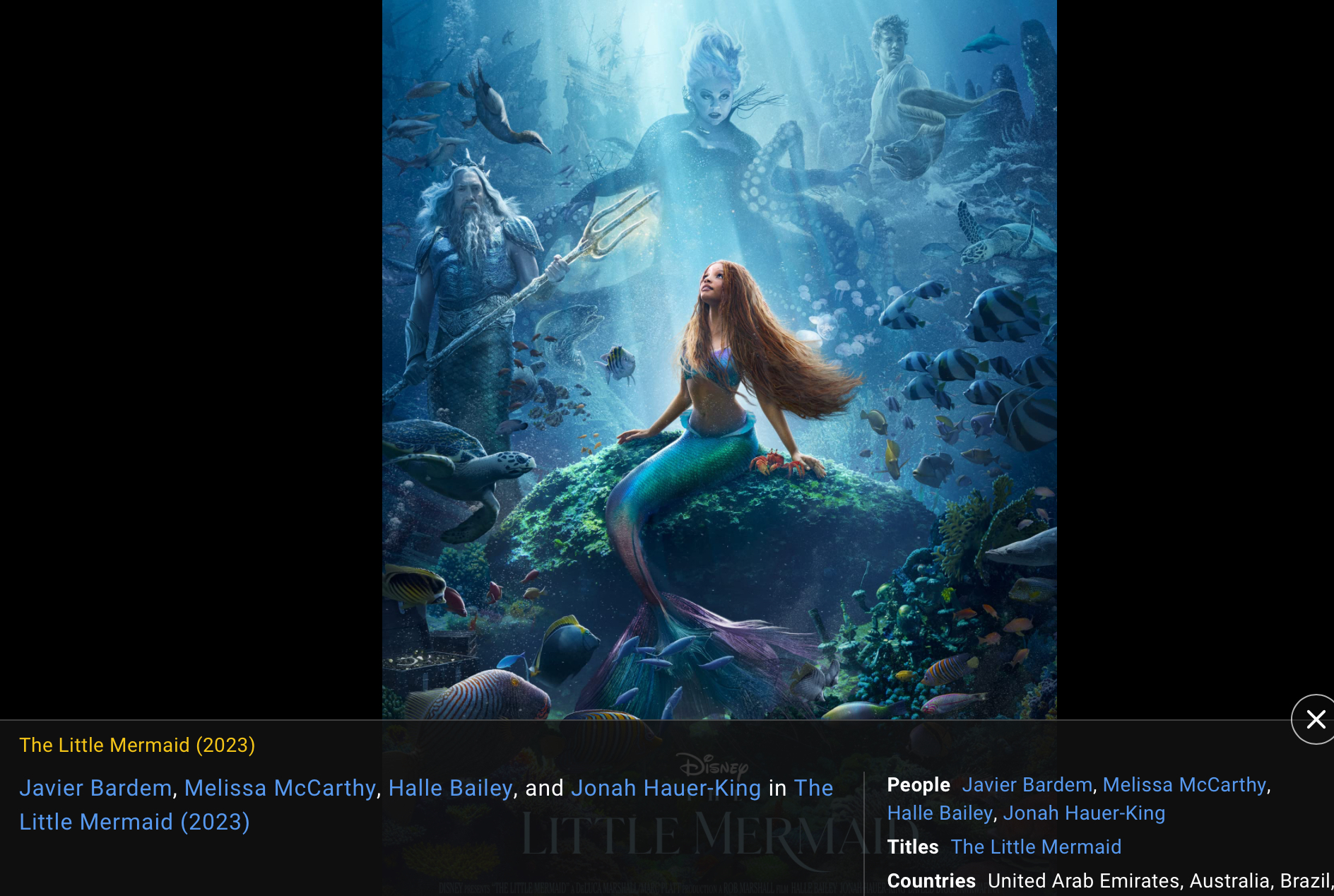Click the People label
The height and width of the screenshot is (896, 1334).
pos(919,785)
